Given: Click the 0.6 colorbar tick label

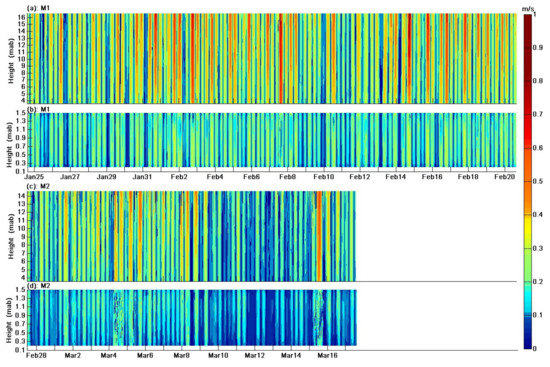Looking at the screenshot, I should coord(538,148).
